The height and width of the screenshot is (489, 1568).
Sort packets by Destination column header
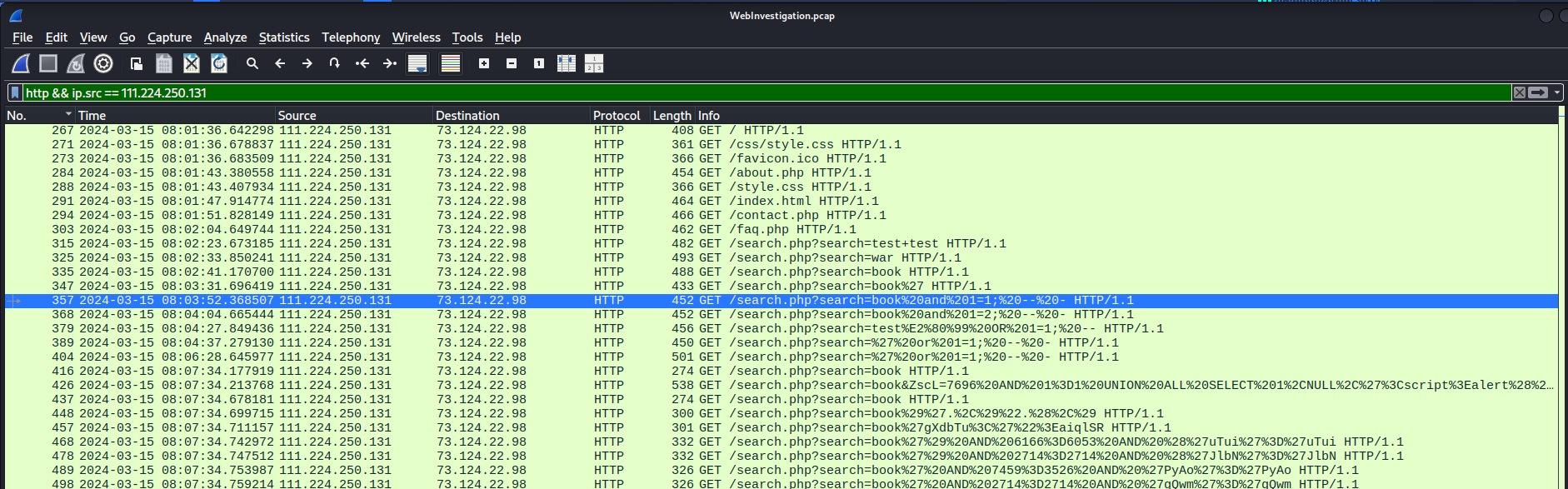pos(512,116)
